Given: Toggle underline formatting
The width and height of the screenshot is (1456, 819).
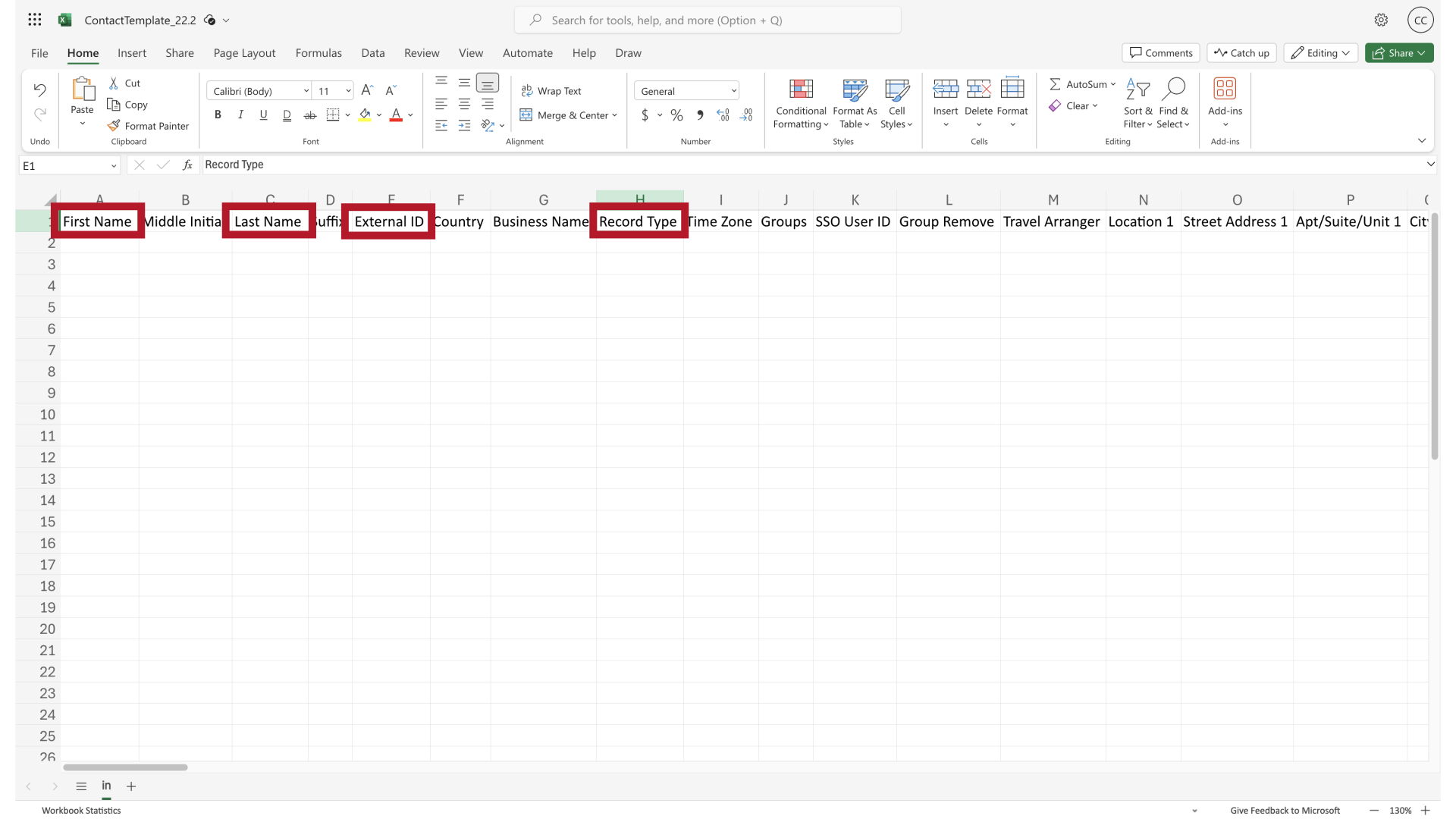Looking at the screenshot, I should (263, 115).
